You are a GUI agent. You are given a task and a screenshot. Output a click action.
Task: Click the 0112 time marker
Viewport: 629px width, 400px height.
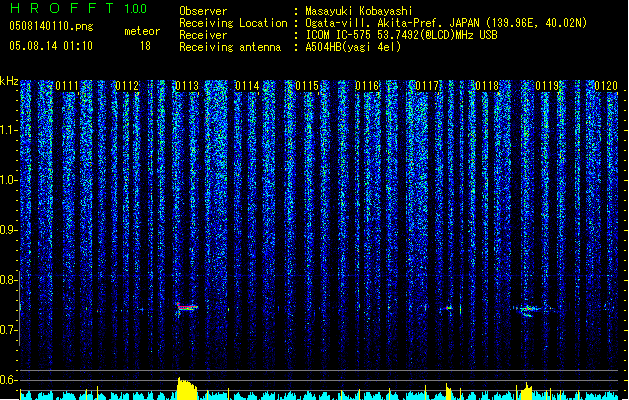tap(127, 86)
